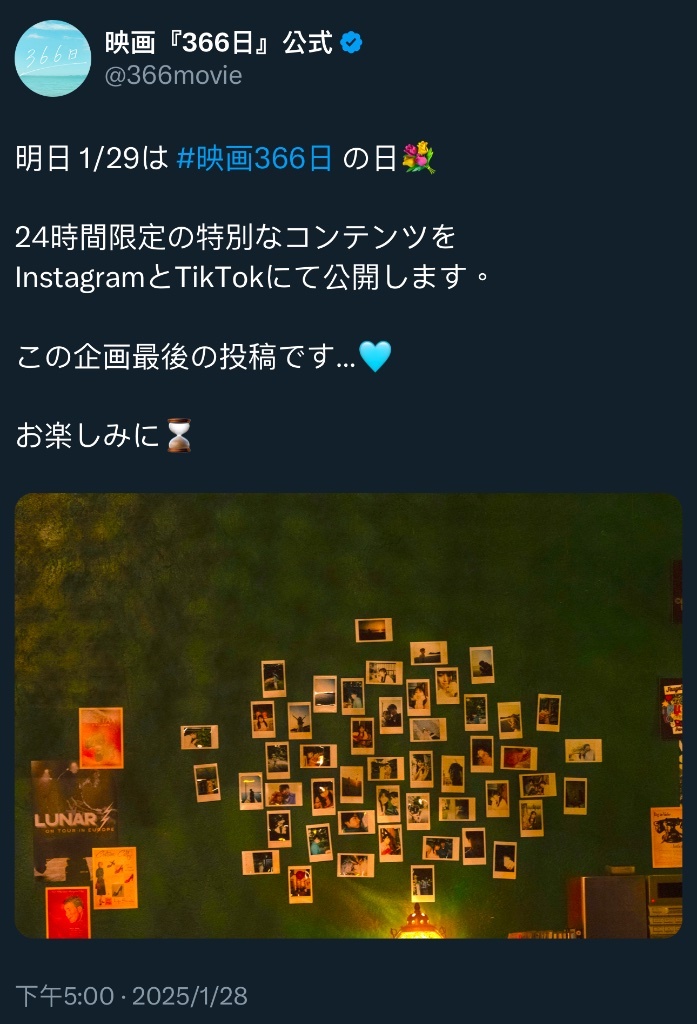Open the @366movie handle
The width and height of the screenshot is (697, 1024).
(x=173, y=76)
